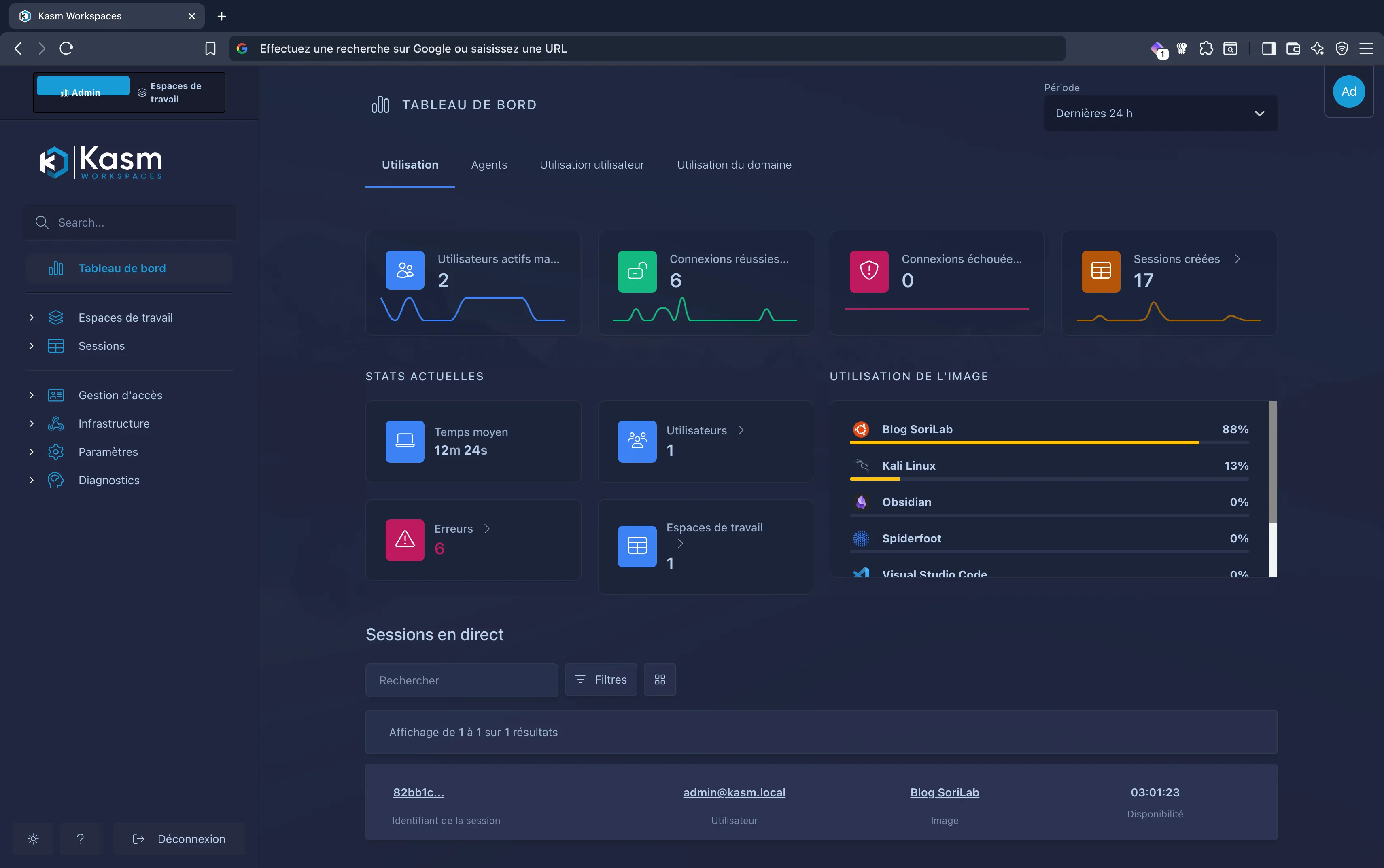The height and width of the screenshot is (868, 1384).
Task: Switch to the Agents tab
Action: coord(489,165)
